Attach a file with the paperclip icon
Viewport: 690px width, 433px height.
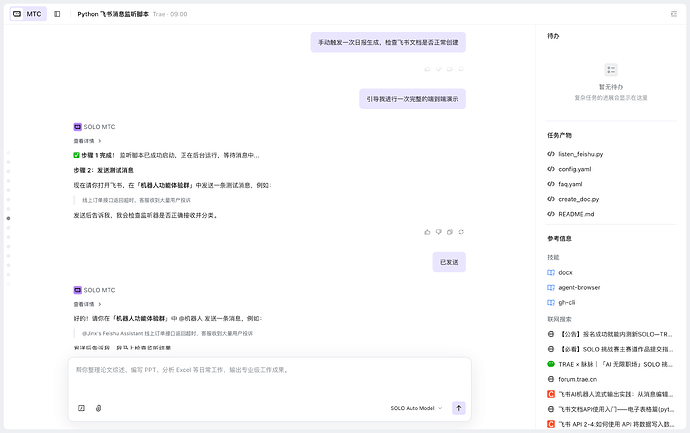pyautogui.click(x=99, y=408)
